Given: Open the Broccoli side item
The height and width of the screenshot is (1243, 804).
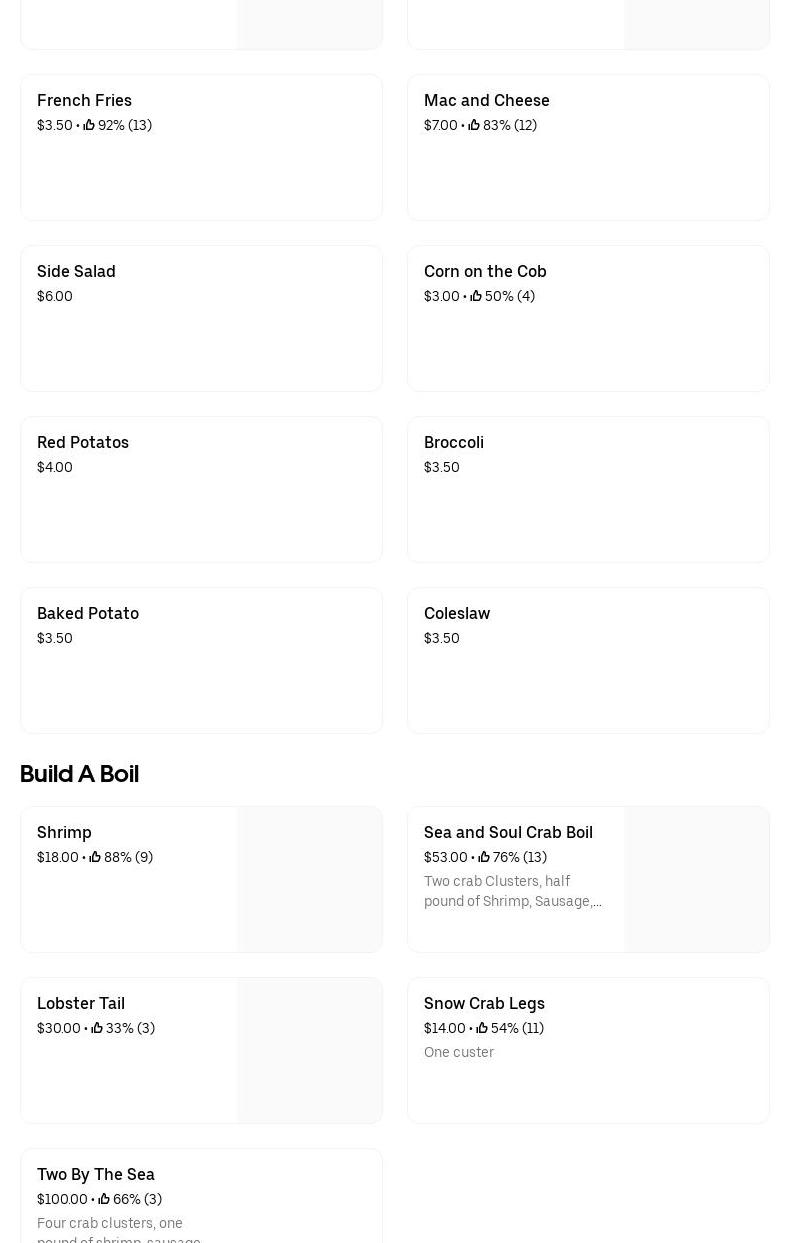Looking at the screenshot, I should pos(454,442).
